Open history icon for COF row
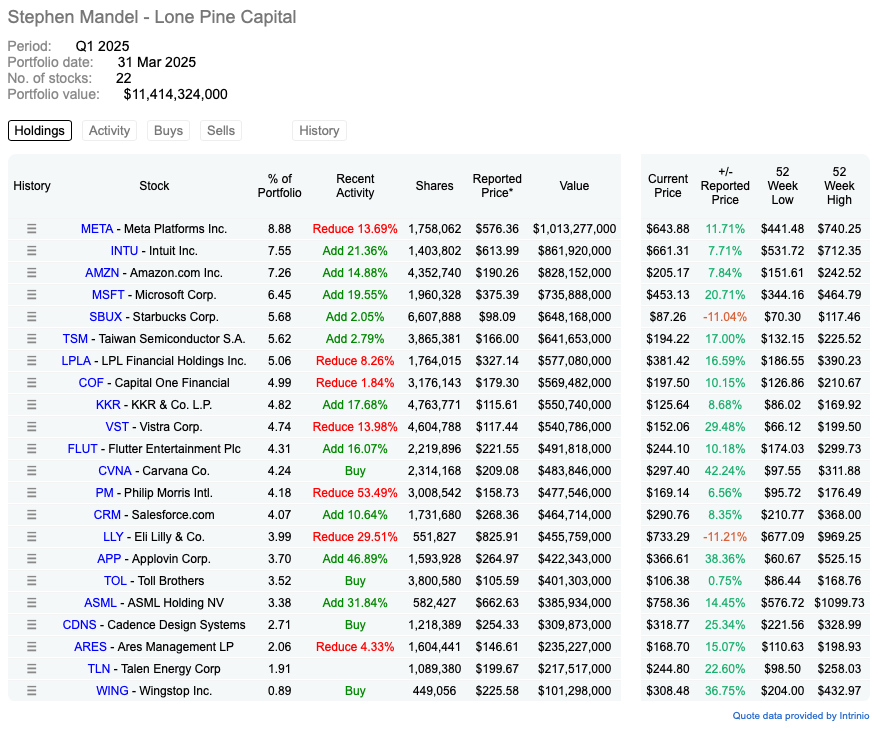Viewport: 880px width, 731px height. [x=31, y=383]
